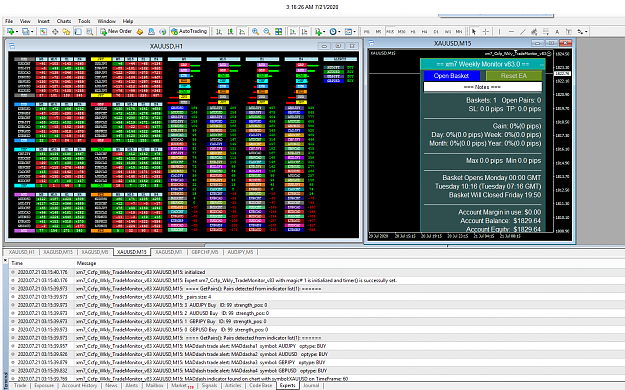Toggle the Market Watch window icon
This screenshot has height=390, width=625.
tap(43, 32)
